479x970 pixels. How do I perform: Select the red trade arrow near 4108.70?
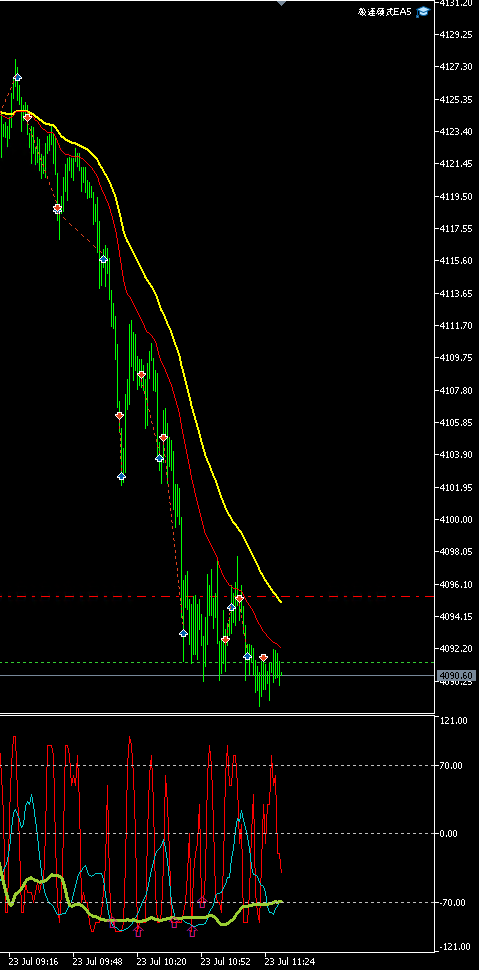(141, 375)
